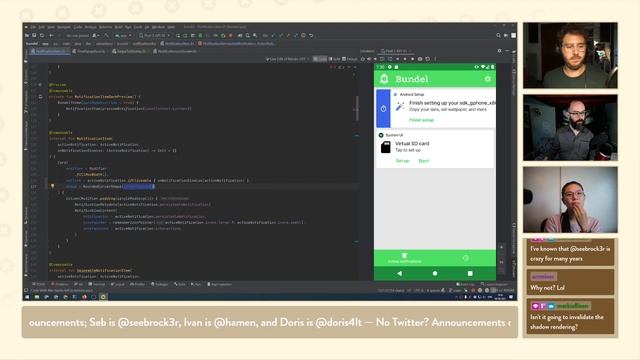The image size is (640, 360).
Task: Open the Window menu
Action: tap(158, 27)
